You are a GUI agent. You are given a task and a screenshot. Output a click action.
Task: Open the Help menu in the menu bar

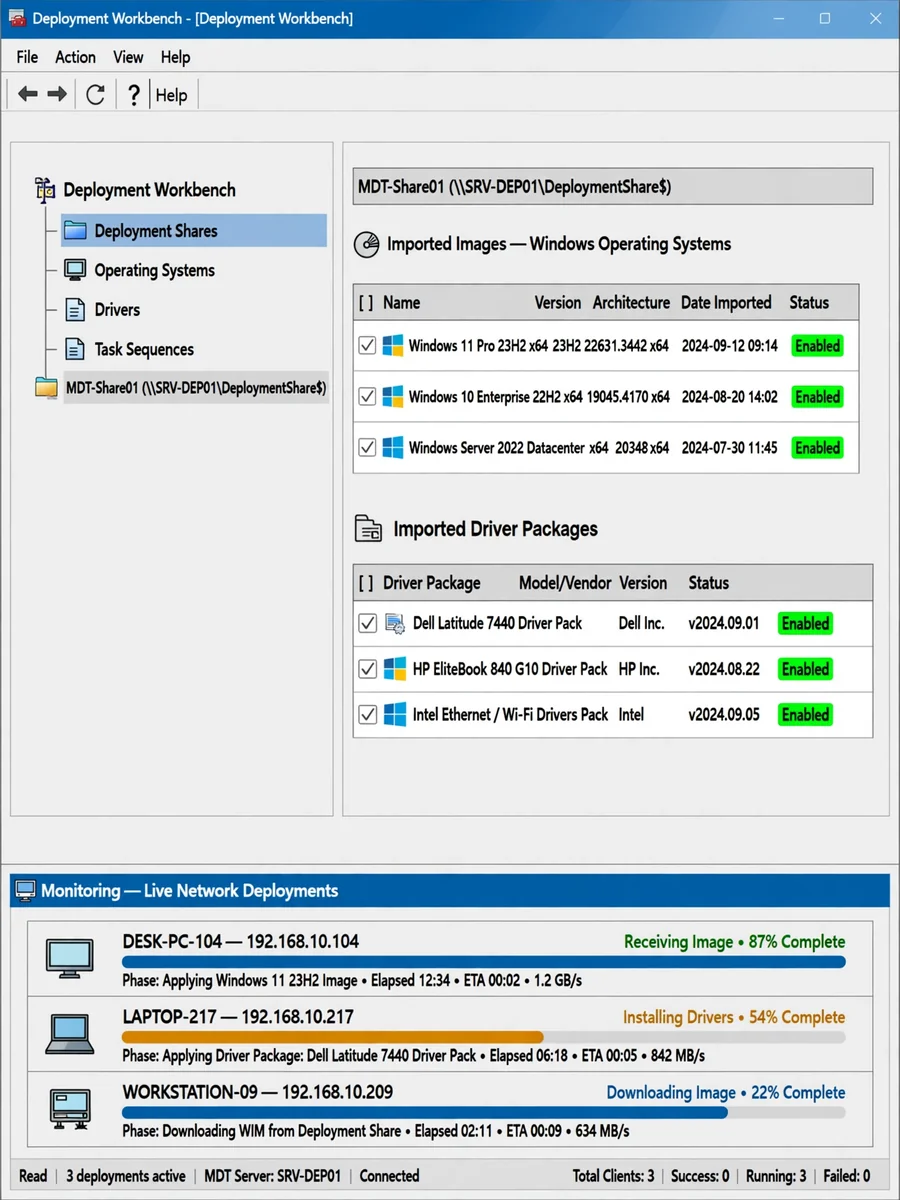[175, 57]
